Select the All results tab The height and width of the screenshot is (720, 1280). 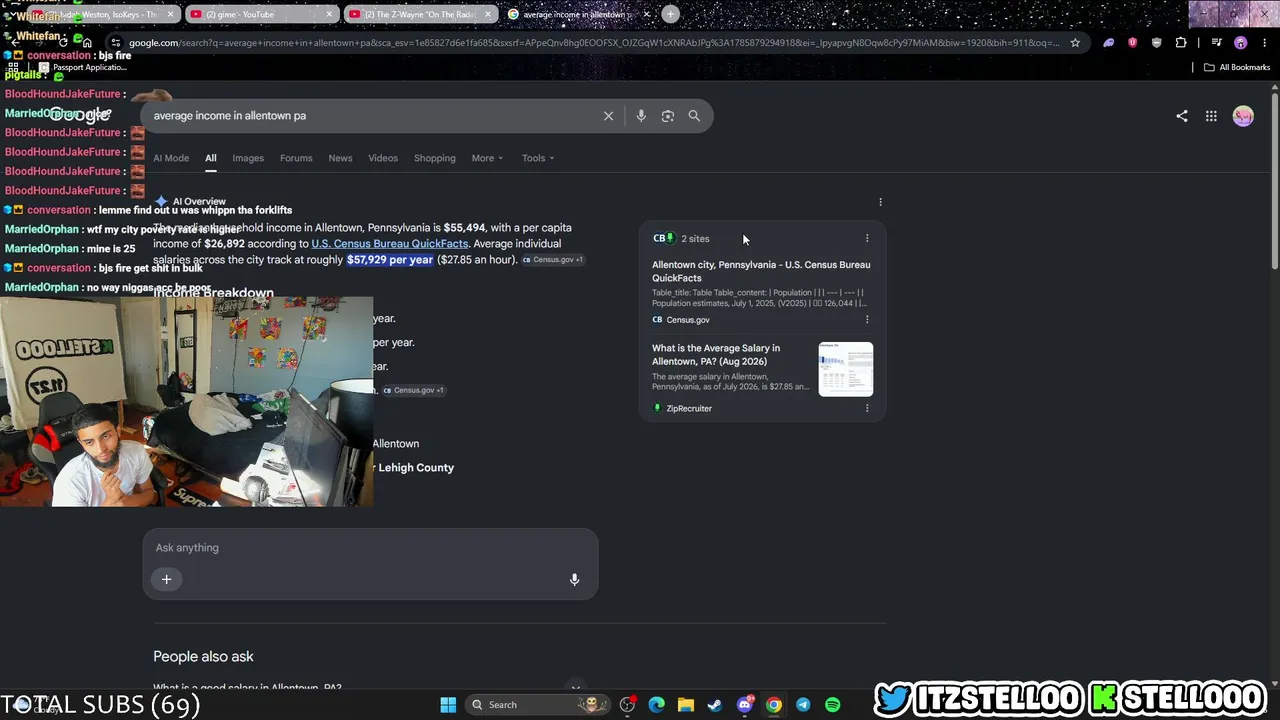[x=211, y=158]
